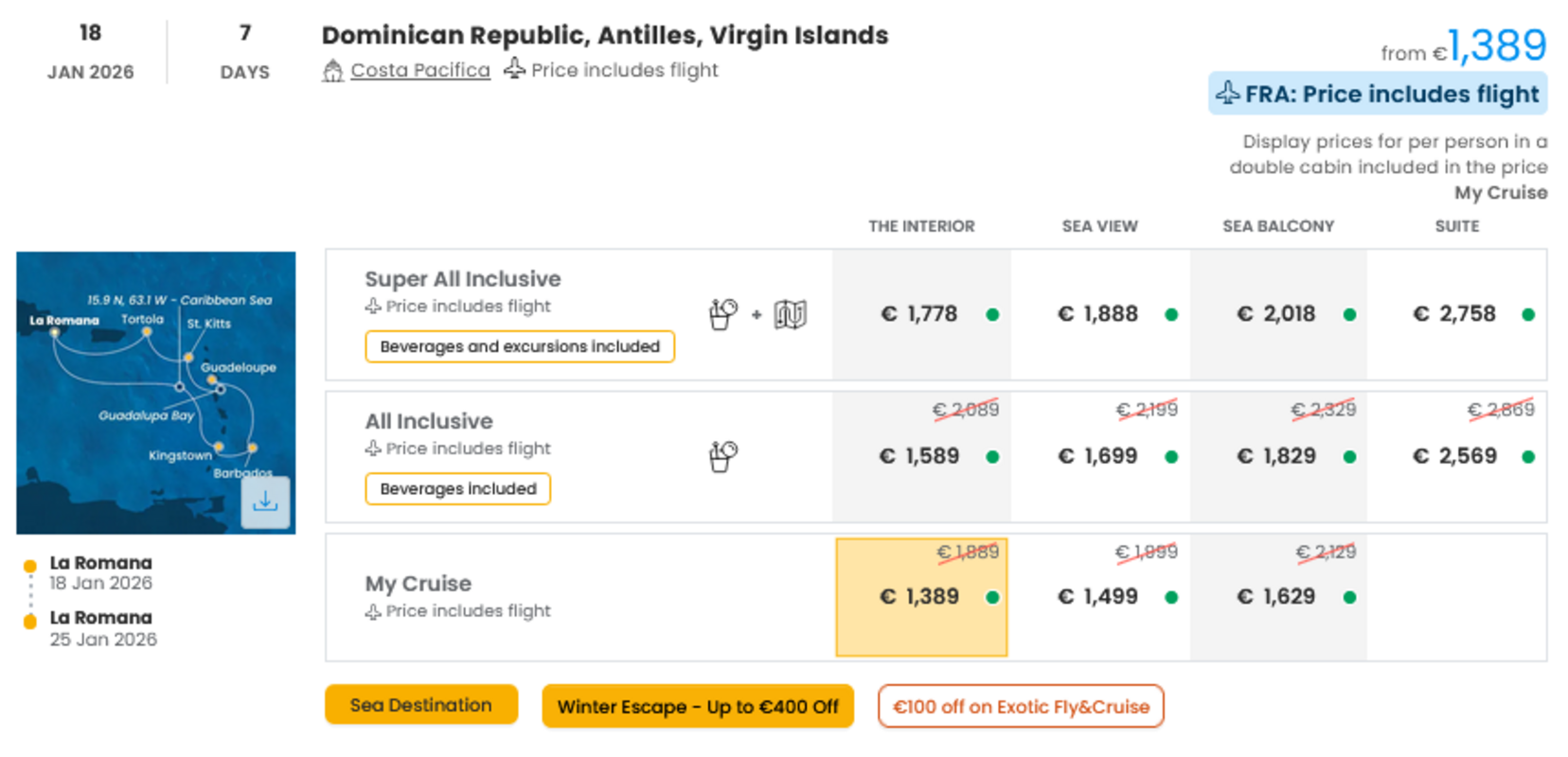The width and height of the screenshot is (1568, 757).
Task: Click the Sea Destination tag
Action: coord(421,705)
